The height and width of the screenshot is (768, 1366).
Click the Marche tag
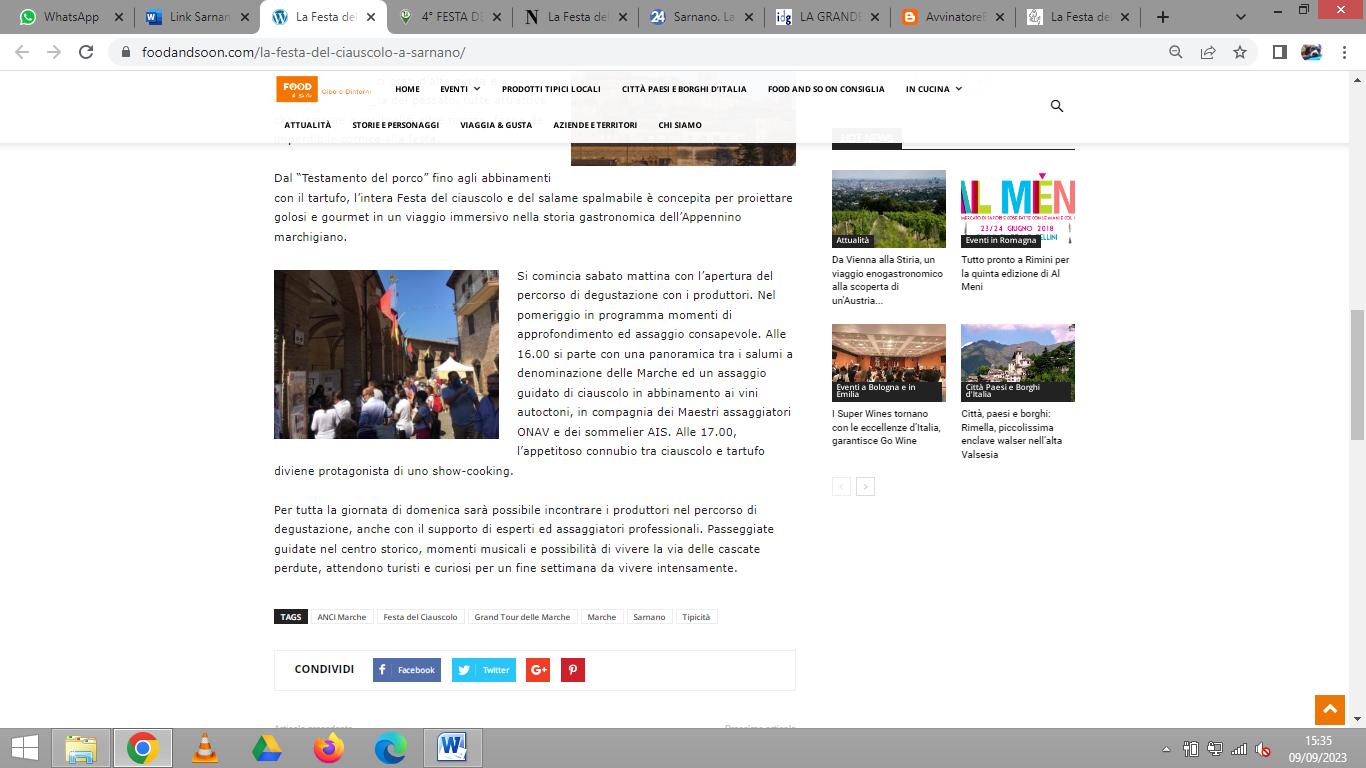[601, 617]
